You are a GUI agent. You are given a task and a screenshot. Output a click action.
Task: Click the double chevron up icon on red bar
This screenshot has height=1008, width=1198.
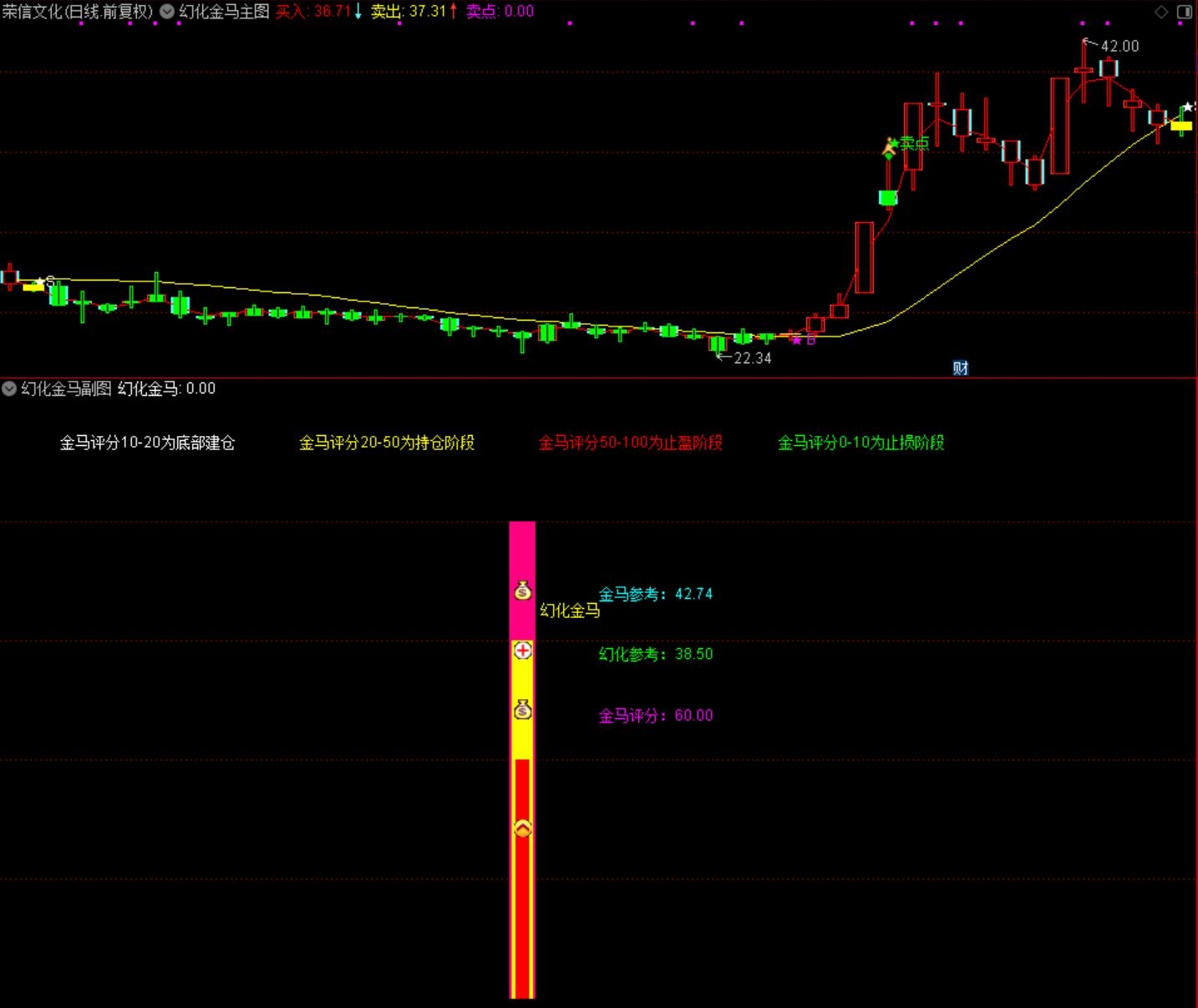coord(523,828)
